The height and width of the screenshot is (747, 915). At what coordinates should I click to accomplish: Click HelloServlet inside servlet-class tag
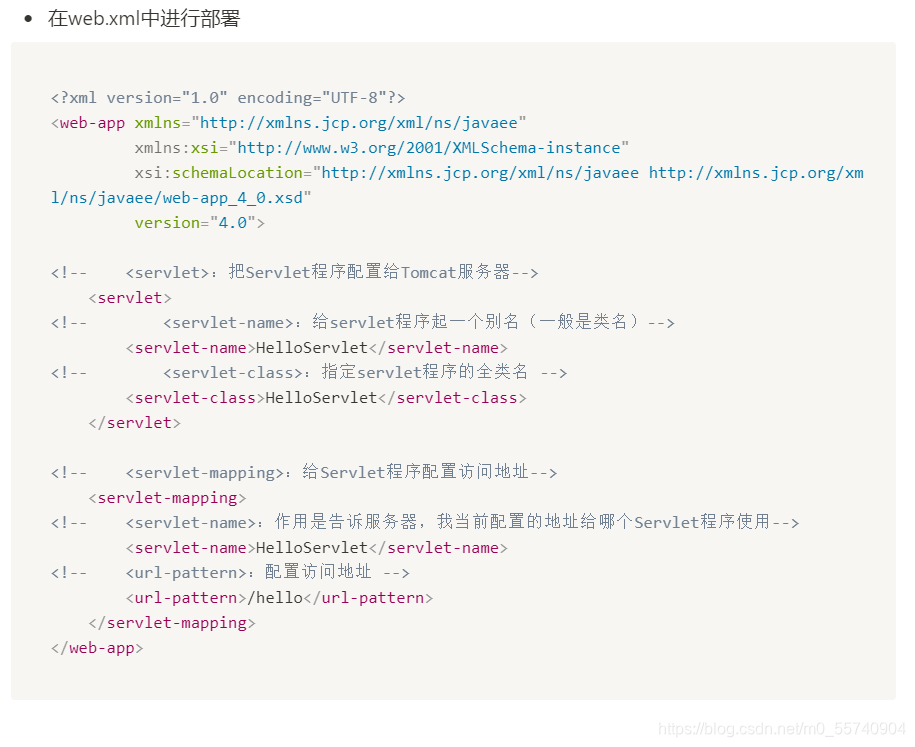coord(321,398)
